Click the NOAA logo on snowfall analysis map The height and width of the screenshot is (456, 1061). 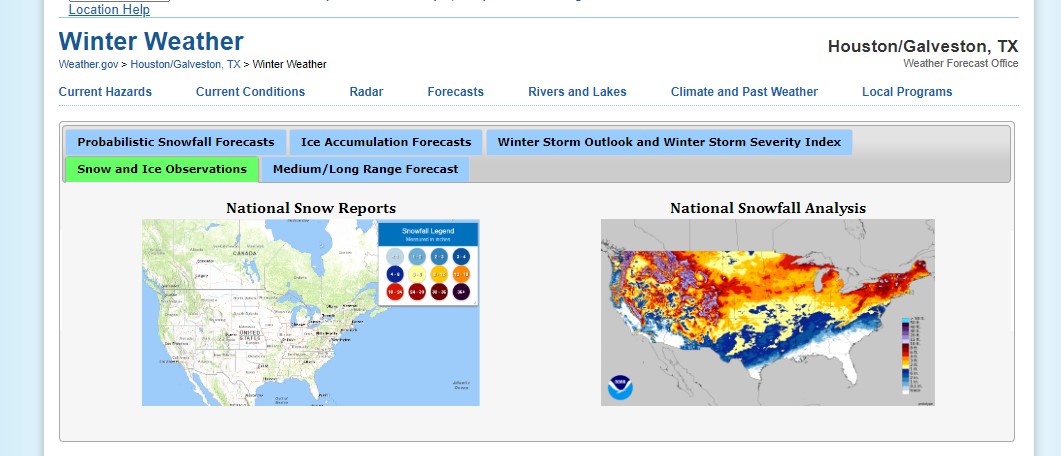620,386
